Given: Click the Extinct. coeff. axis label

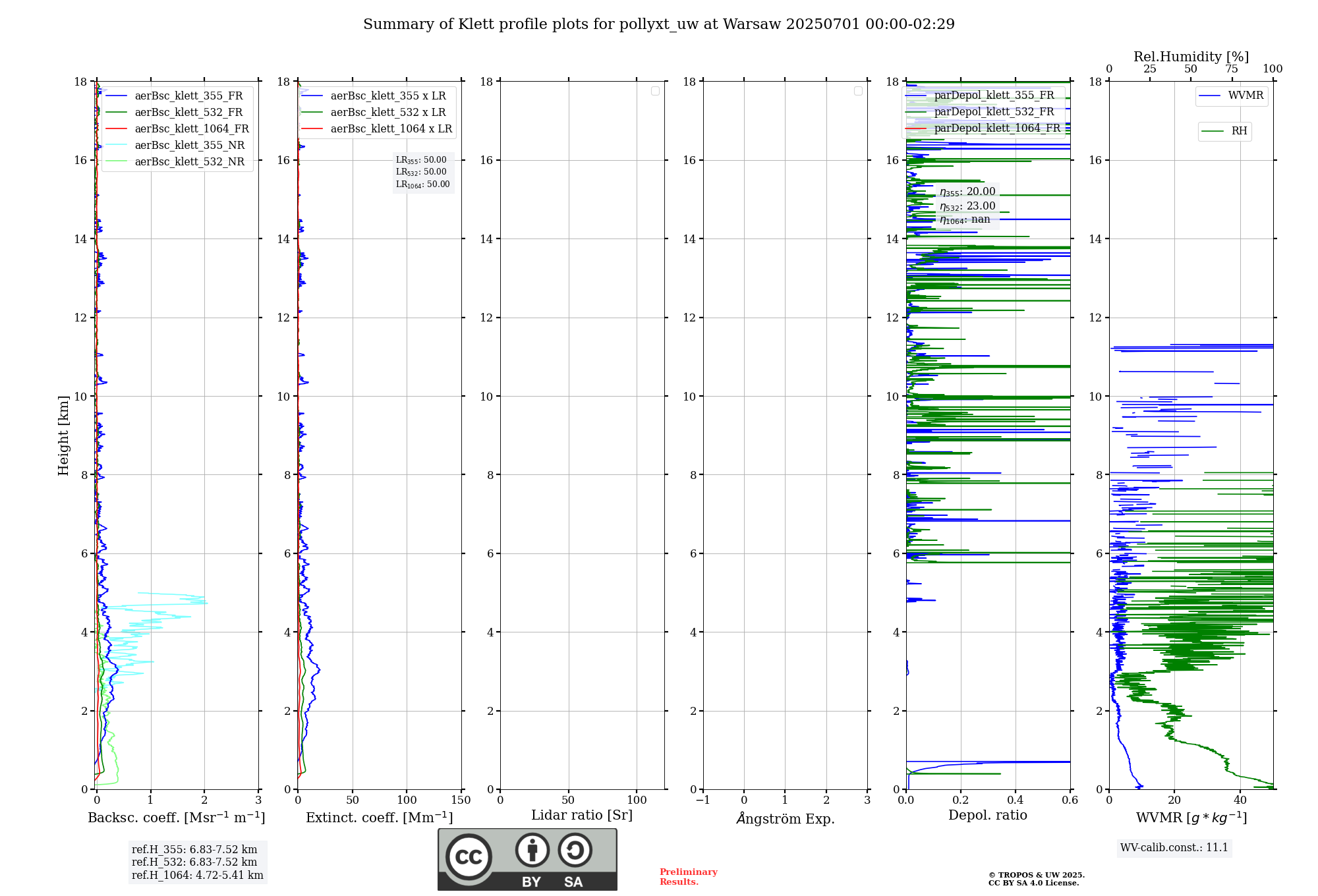Looking at the screenshot, I should pos(380,818).
